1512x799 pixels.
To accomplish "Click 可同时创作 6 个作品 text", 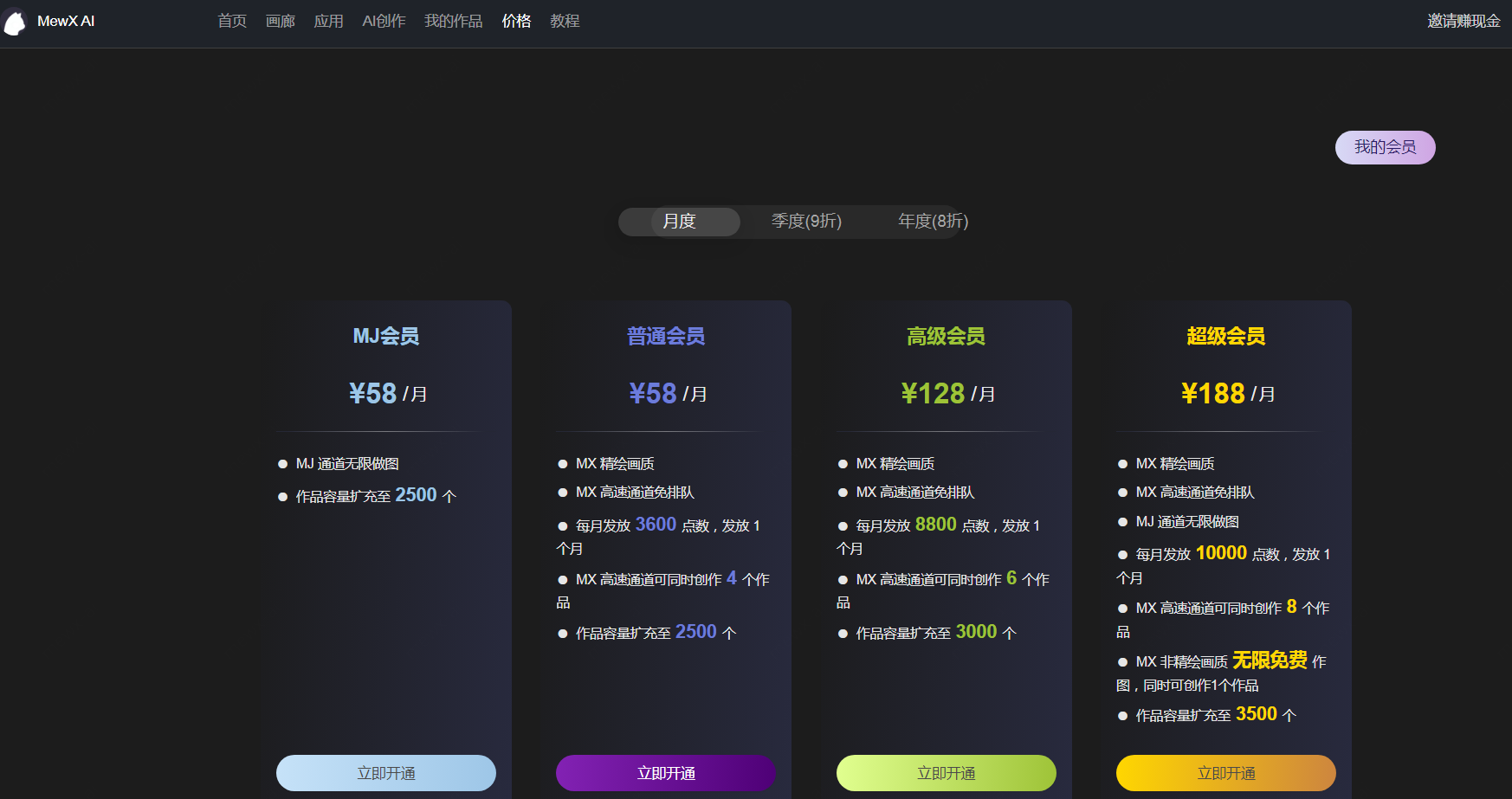I will [x=942, y=590].
